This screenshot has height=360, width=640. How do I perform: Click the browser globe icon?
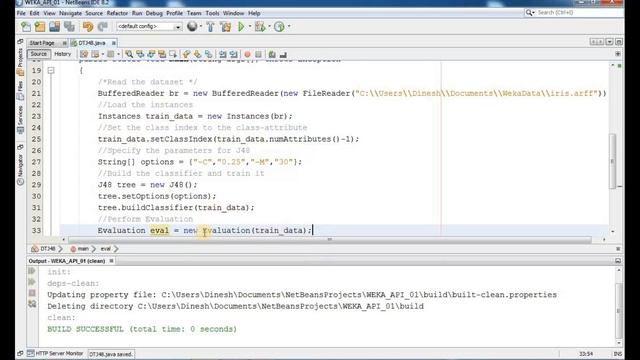(x=192, y=27)
